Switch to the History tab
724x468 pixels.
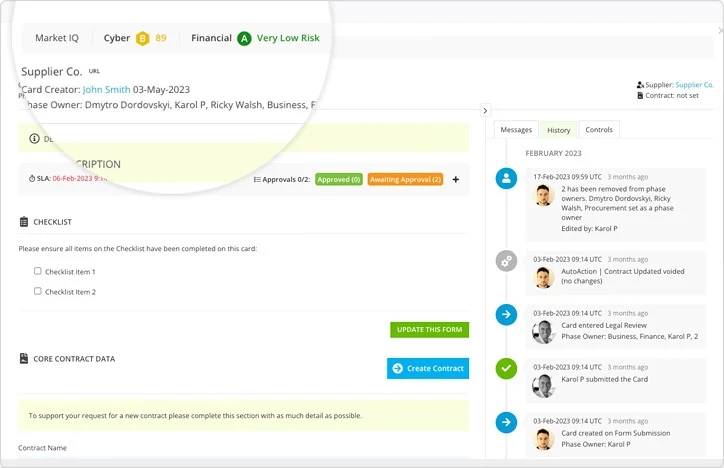(x=559, y=130)
